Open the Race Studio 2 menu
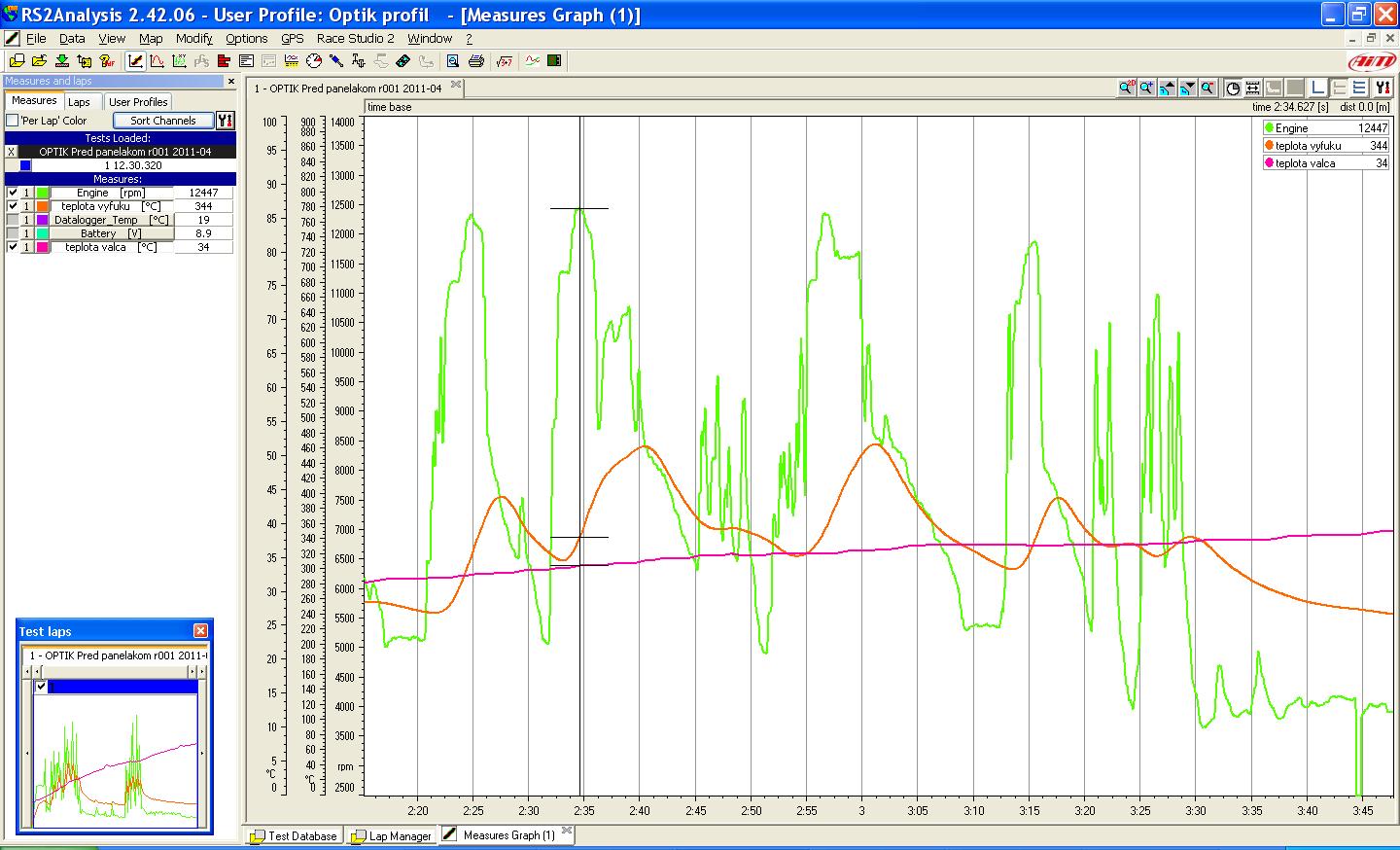Viewport: 1400px width, 850px height. pos(355,39)
